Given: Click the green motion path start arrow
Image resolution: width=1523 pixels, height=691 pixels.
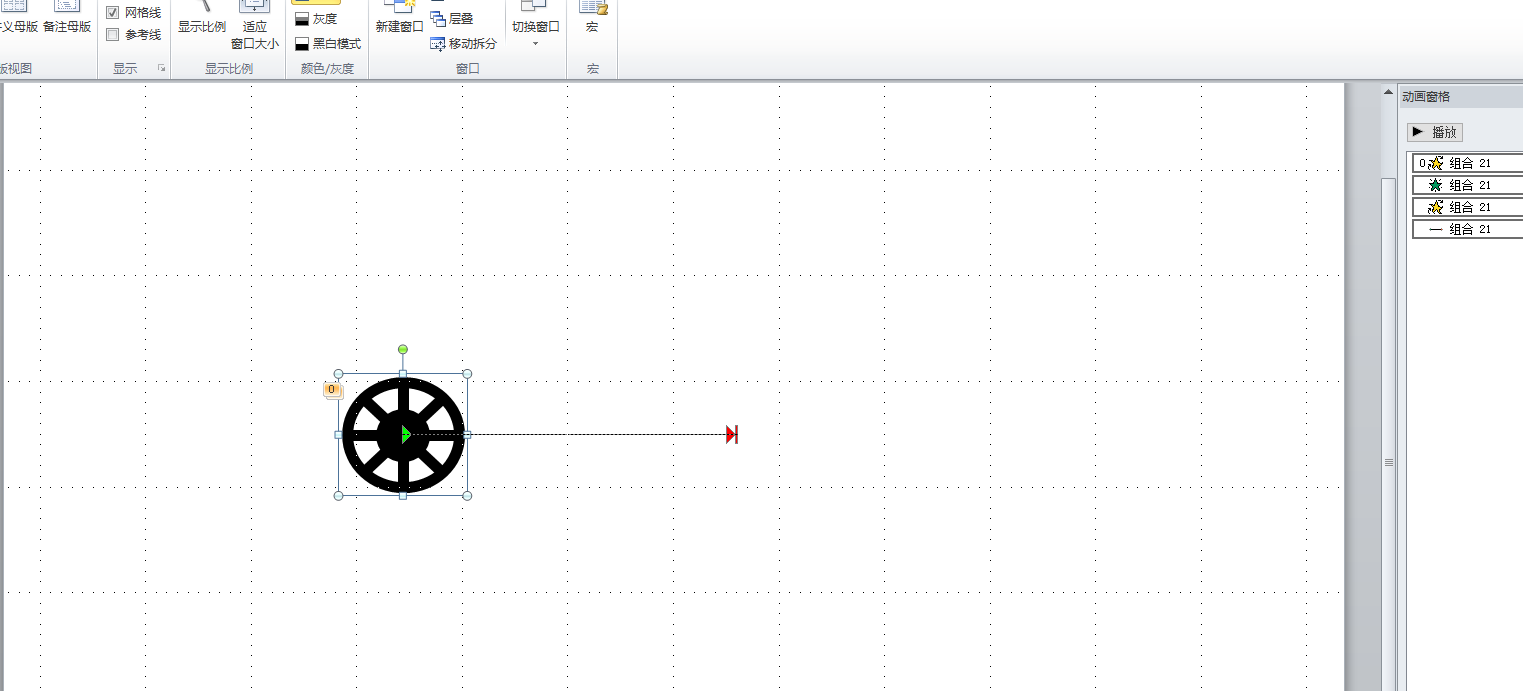Looking at the screenshot, I should [x=405, y=434].
